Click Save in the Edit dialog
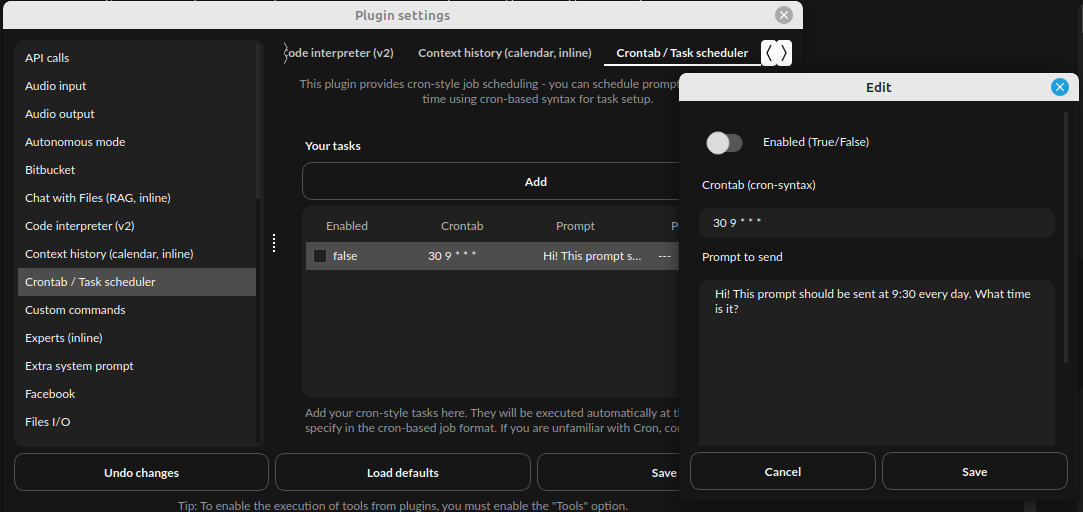Screen dimensions: 1083x512 click(975, 471)
